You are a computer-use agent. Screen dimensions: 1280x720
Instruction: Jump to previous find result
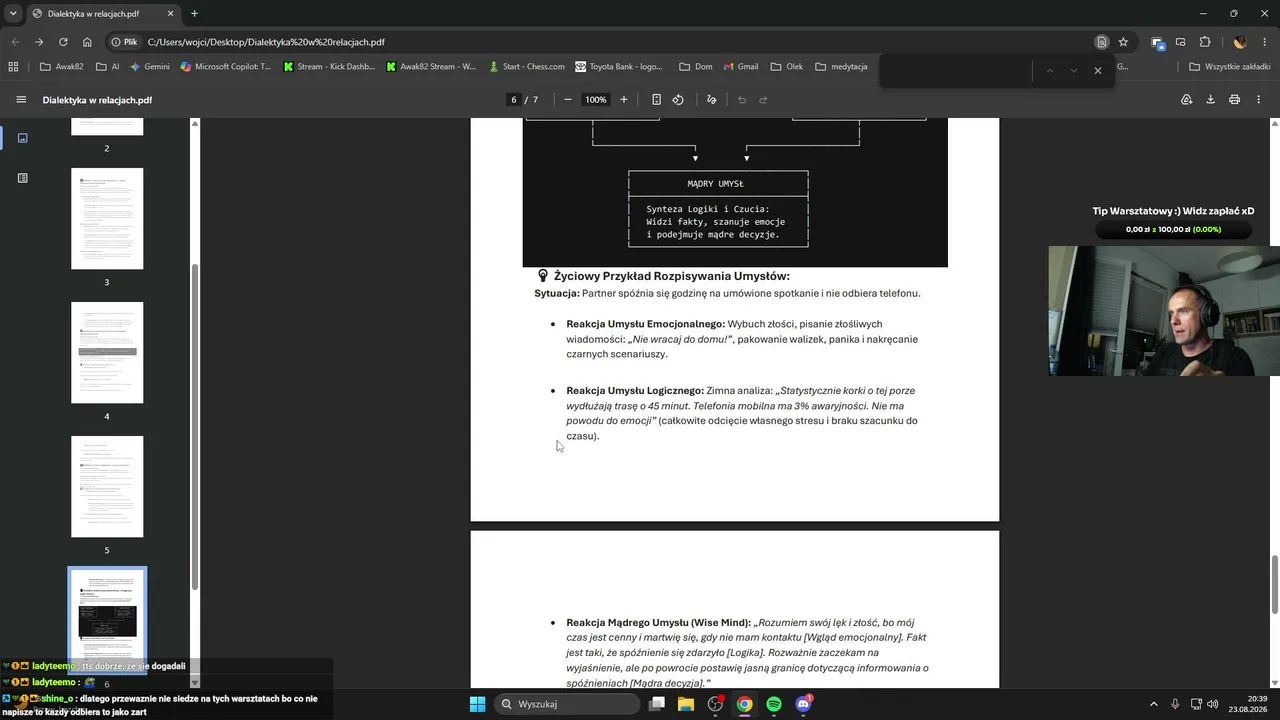click(1050, 71)
